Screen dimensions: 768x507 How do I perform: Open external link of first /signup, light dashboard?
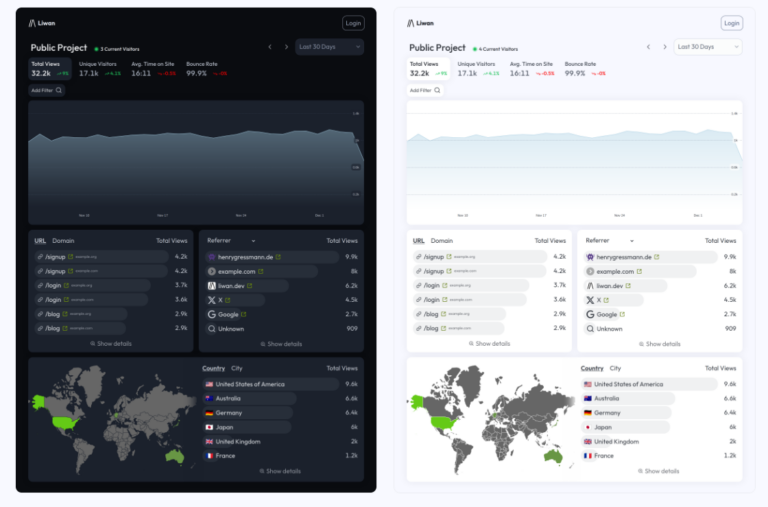click(x=449, y=257)
